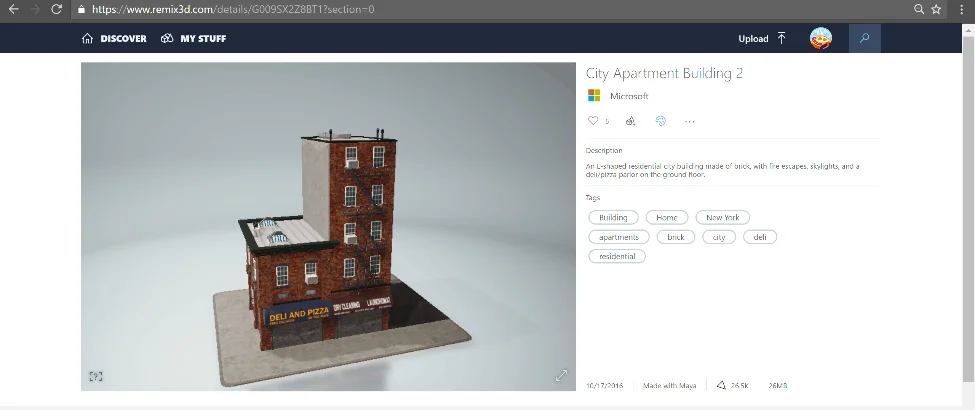Select the New York tag

click(x=723, y=218)
